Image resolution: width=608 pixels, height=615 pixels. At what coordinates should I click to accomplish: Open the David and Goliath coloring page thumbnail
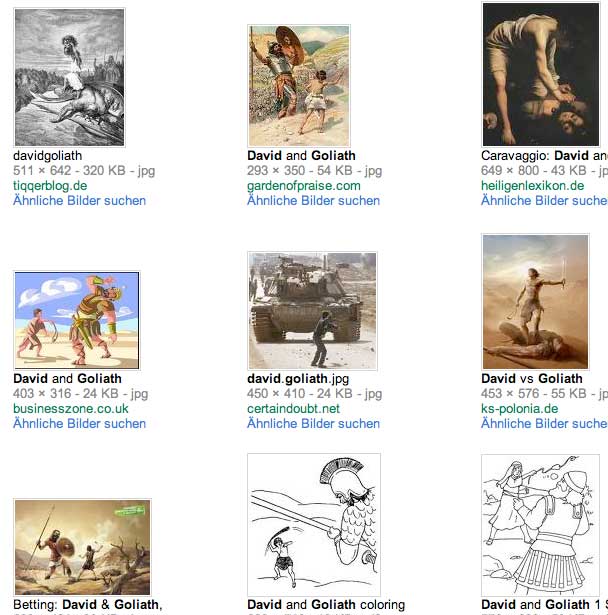pos(314,525)
